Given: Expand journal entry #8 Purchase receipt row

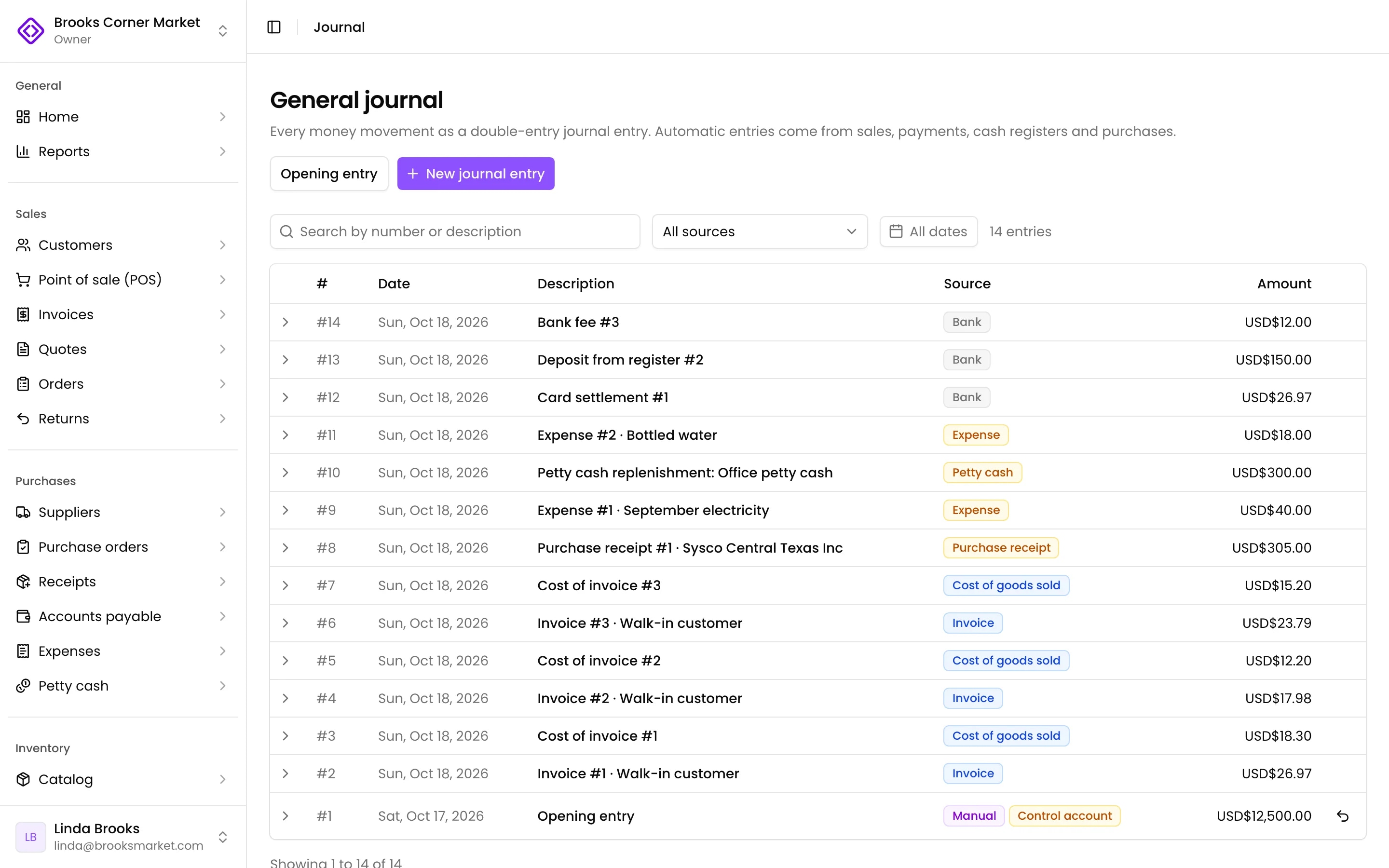Looking at the screenshot, I should click(x=285, y=548).
